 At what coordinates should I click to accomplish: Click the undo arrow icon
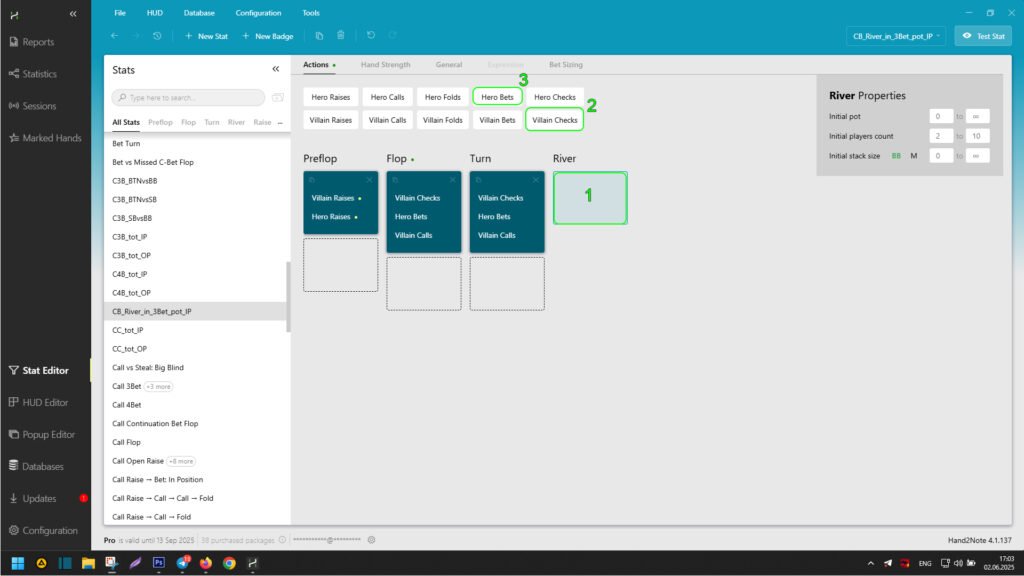pyautogui.click(x=371, y=36)
